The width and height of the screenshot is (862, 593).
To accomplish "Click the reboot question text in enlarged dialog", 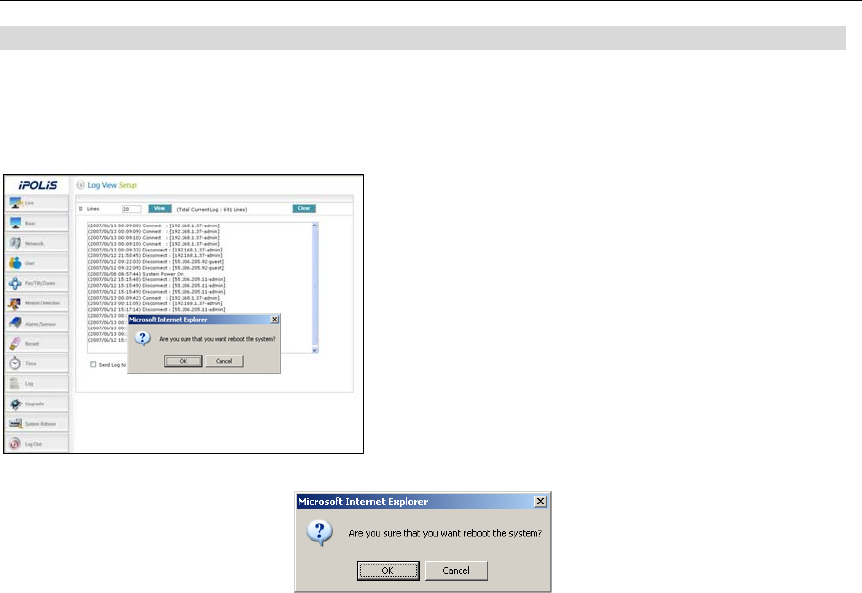I will [445, 533].
